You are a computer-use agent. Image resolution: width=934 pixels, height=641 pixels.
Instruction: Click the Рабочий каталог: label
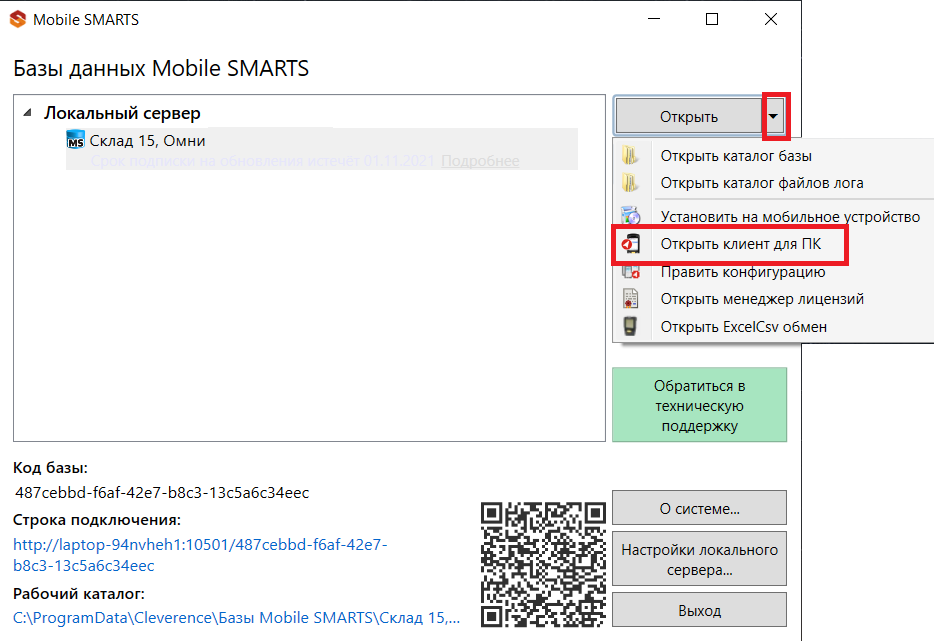point(79,594)
